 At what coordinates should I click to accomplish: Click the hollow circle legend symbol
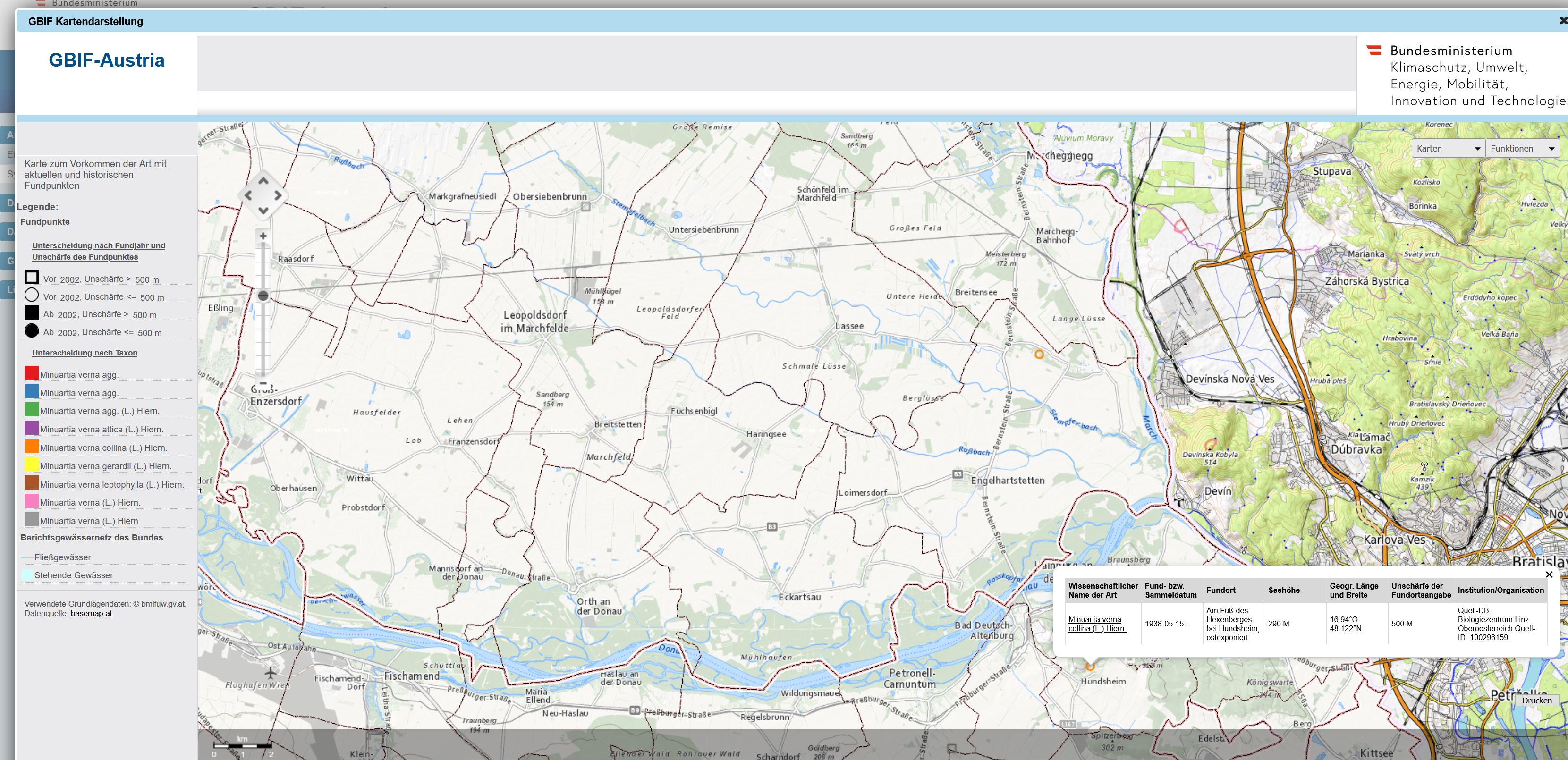tap(32, 295)
